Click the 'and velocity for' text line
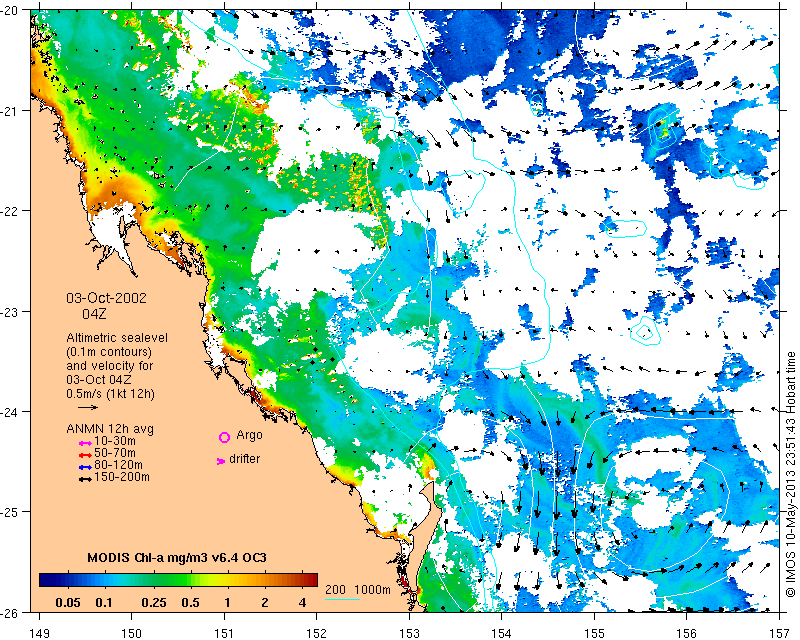The width and height of the screenshot is (800, 640). [x=110, y=366]
